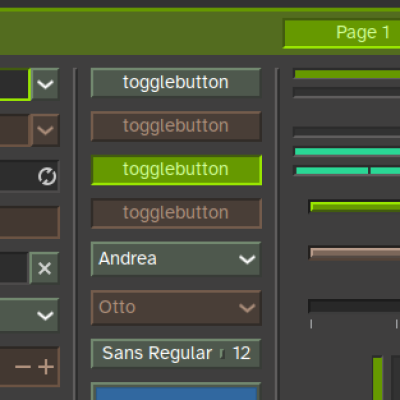Open the top-left combo box chevron

pos(45,84)
